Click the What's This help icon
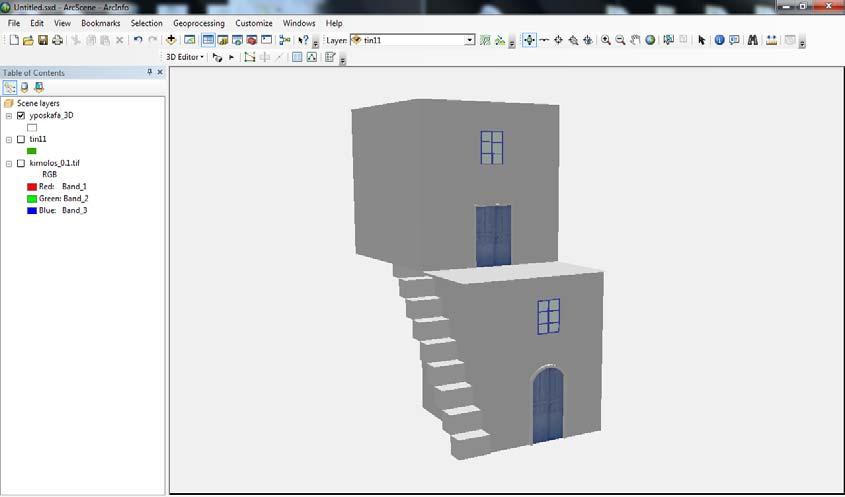This screenshot has width=845, height=497. (303, 40)
